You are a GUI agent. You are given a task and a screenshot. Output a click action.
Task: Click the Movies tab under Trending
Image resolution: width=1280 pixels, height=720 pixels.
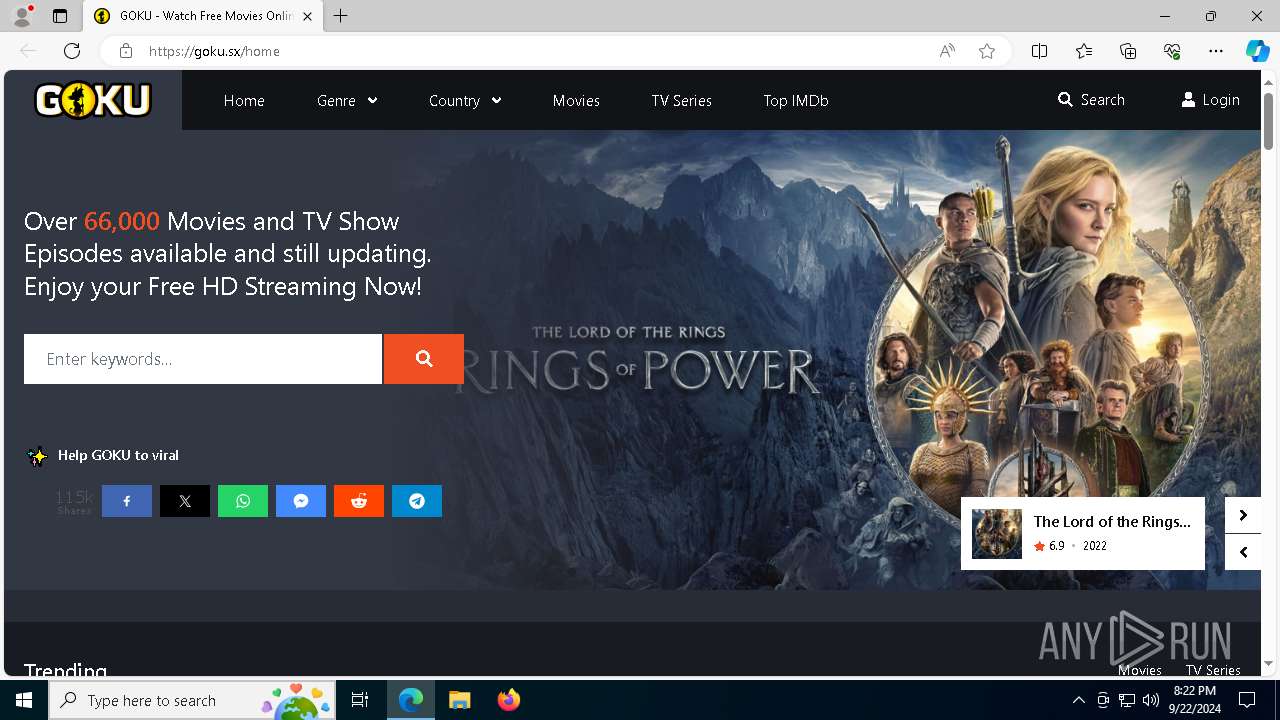(1140, 670)
